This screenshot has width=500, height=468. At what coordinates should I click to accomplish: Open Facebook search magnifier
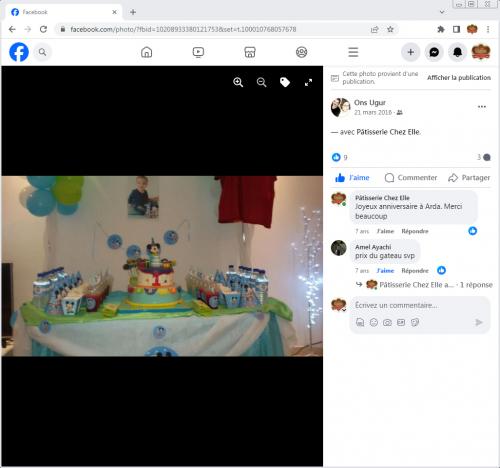(x=42, y=52)
